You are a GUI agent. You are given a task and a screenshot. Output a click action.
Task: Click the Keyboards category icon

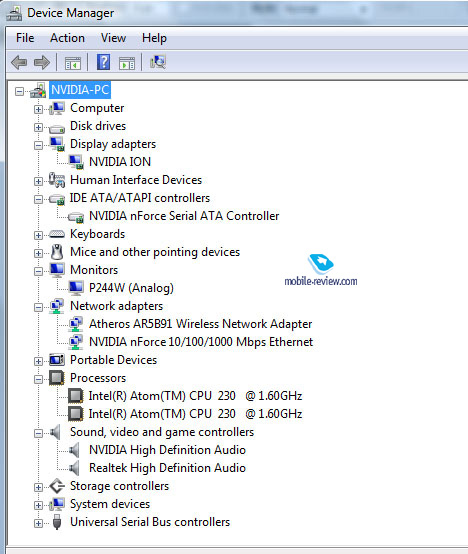click(x=57, y=234)
